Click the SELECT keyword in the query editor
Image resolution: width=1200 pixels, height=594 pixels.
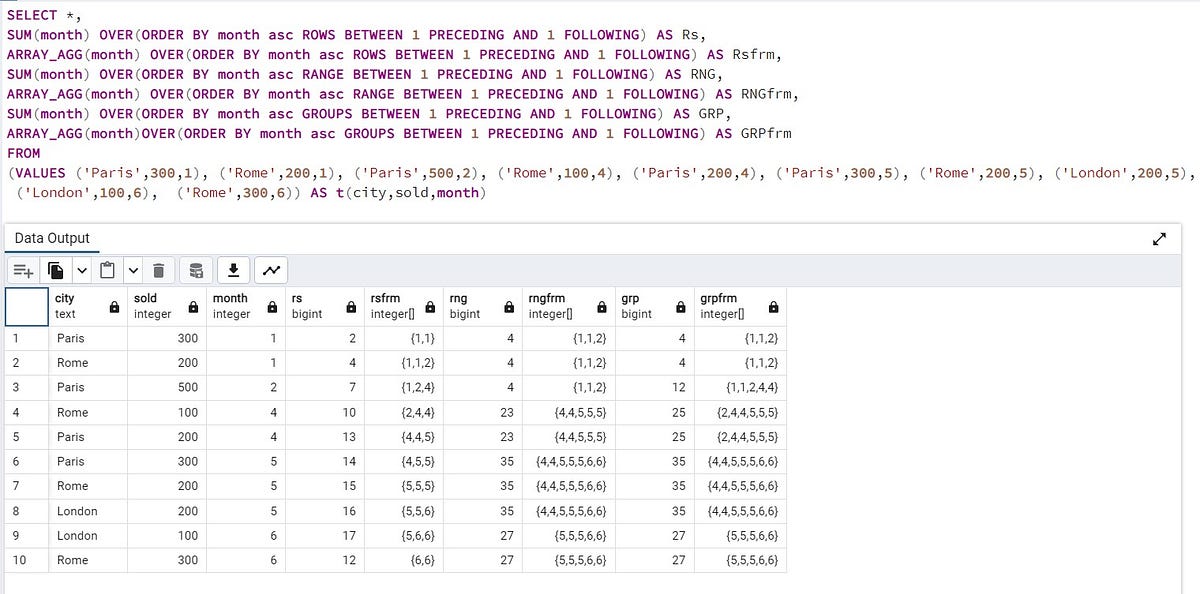point(30,15)
